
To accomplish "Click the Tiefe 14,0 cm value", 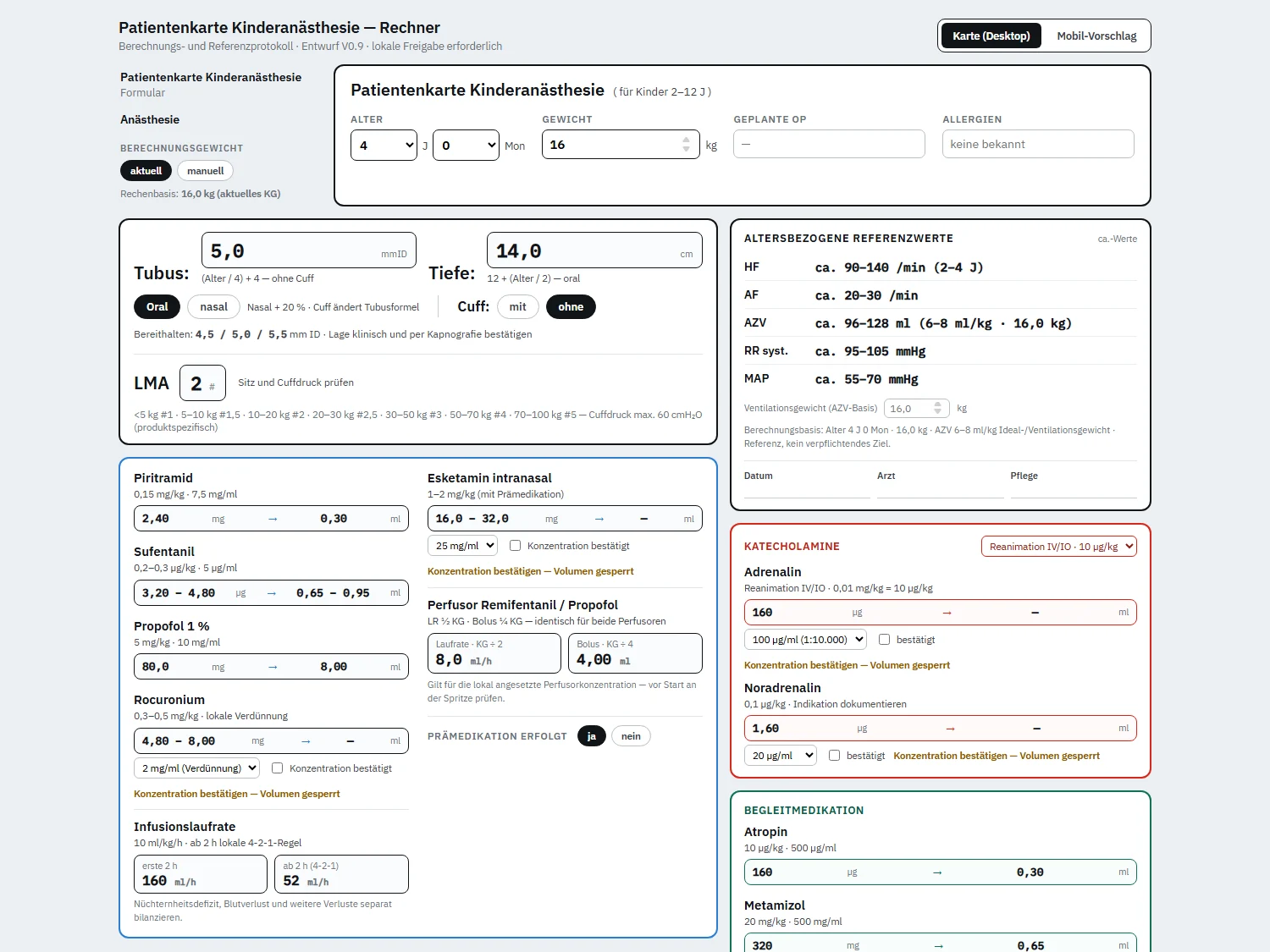I will point(594,250).
